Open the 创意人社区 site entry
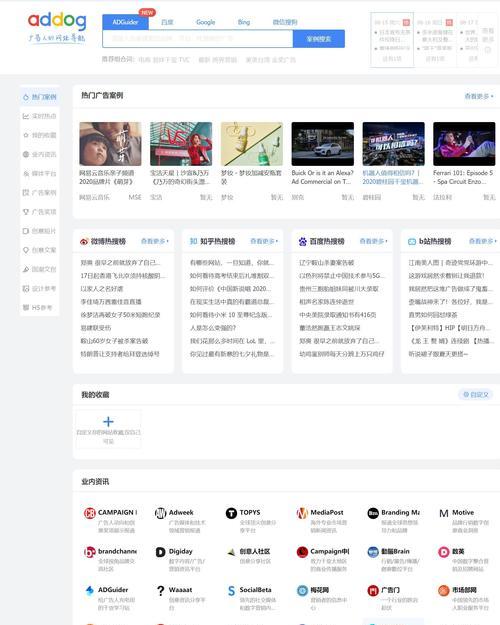The height and width of the screenshot is (625, 500). pyautogui.click(x=249, y=556)
